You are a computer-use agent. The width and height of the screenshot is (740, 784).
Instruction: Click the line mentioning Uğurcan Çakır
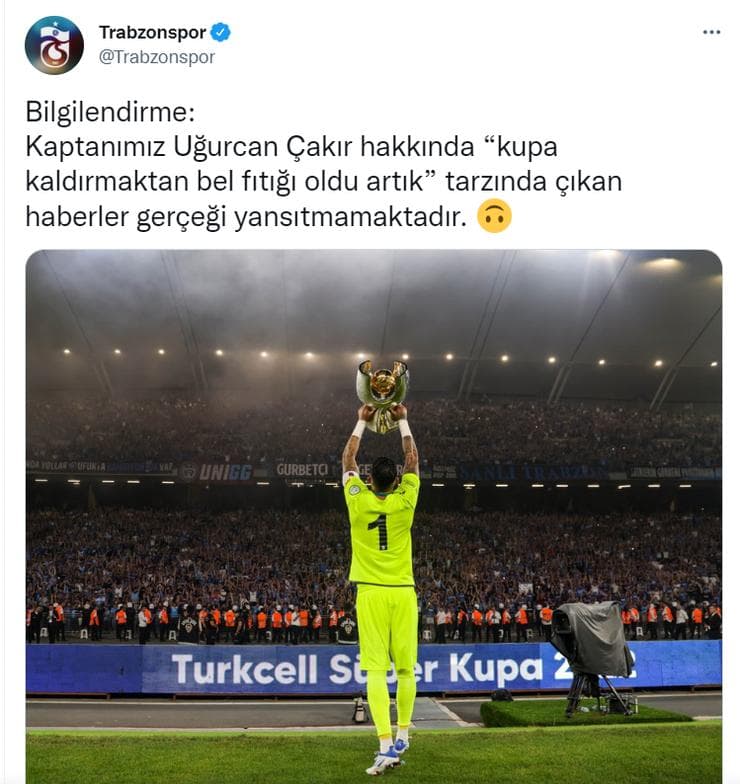(292, 146)
